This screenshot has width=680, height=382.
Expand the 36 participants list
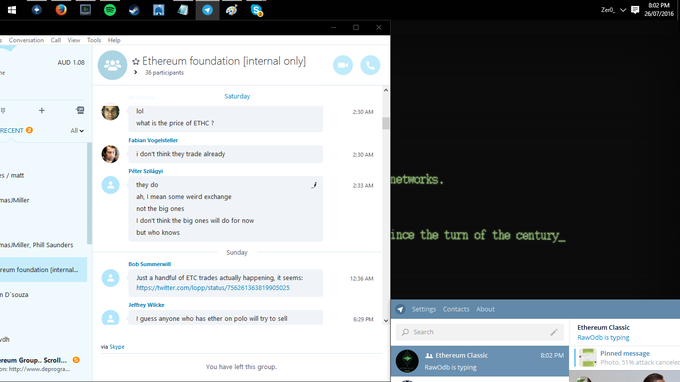[135, 72]
